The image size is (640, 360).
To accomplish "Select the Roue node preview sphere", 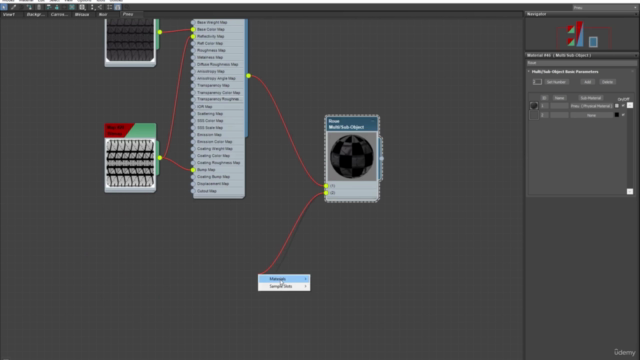I will [x=352, y=156].
